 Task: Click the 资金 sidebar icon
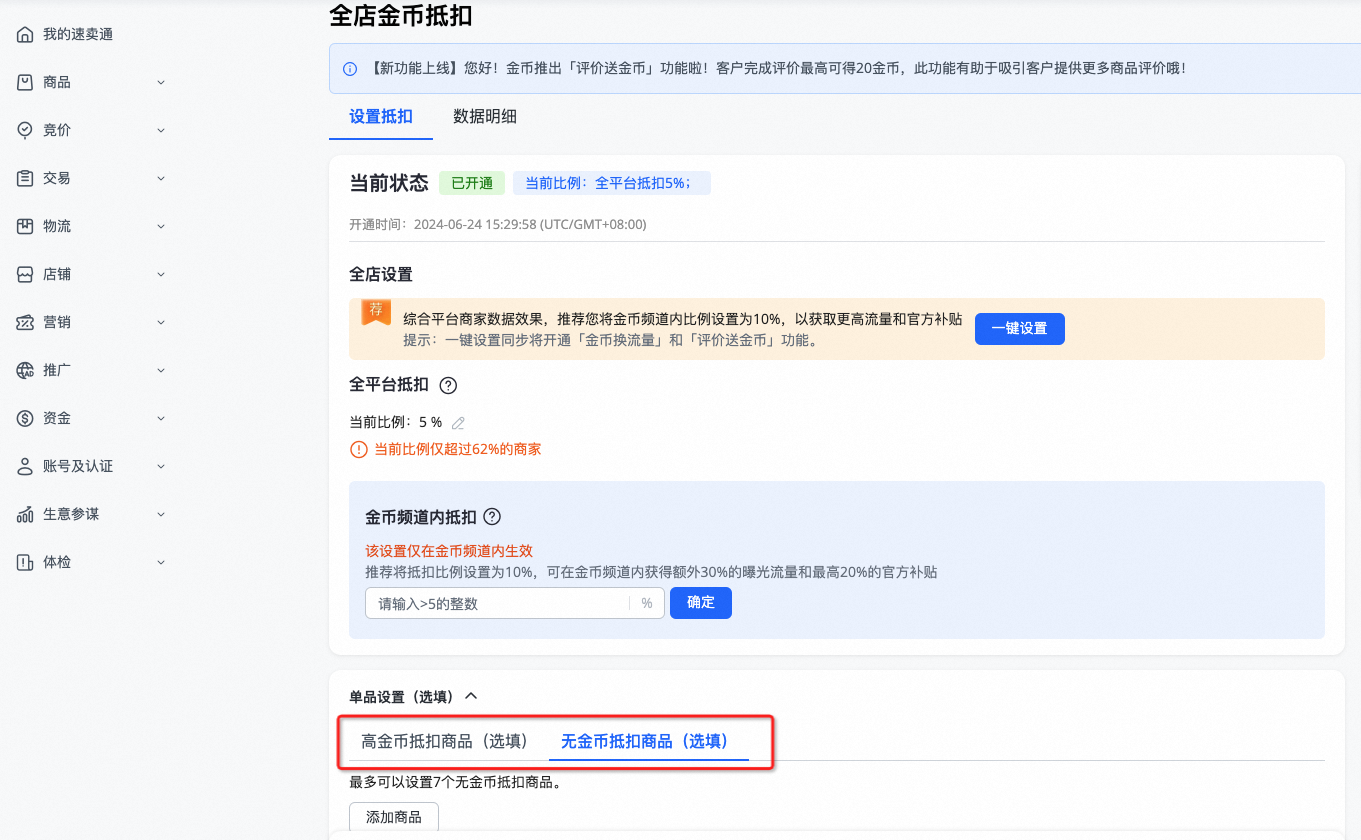[x=24, y=418]
